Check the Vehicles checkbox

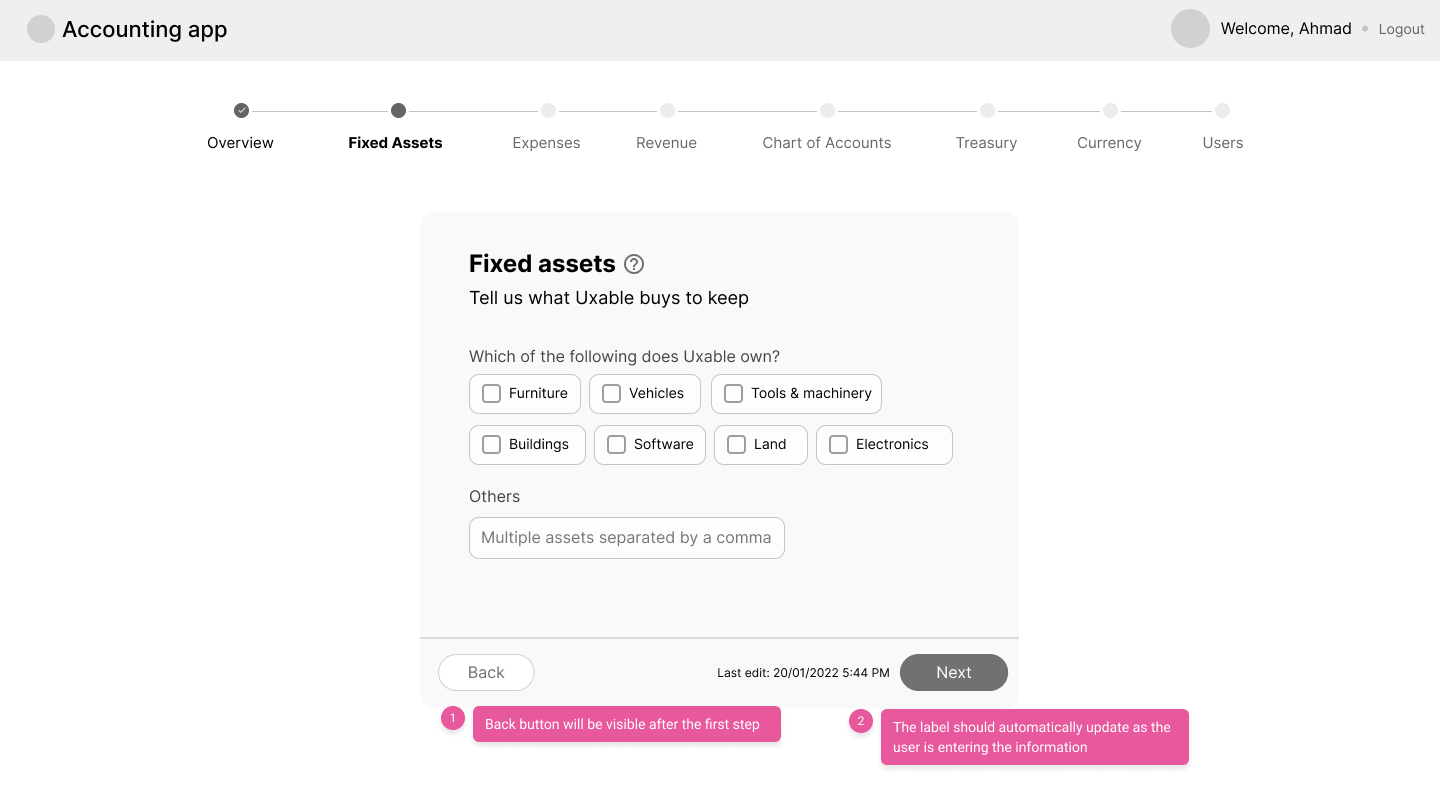pyautogui.click(x=611, y=394)
